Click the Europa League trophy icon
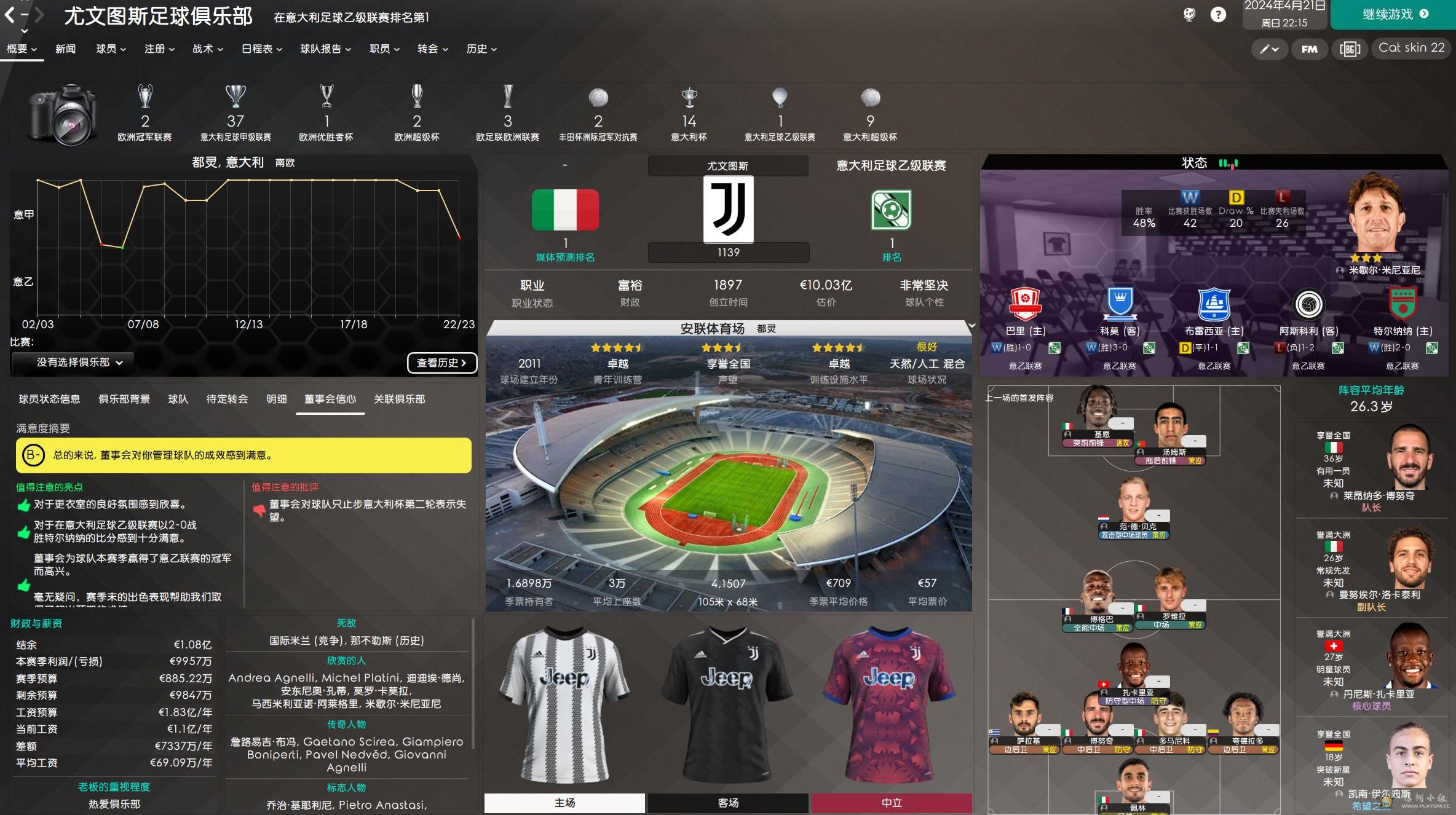This screenshot has height=815, width=1456. pyautogui.click(x=508, y=96)
